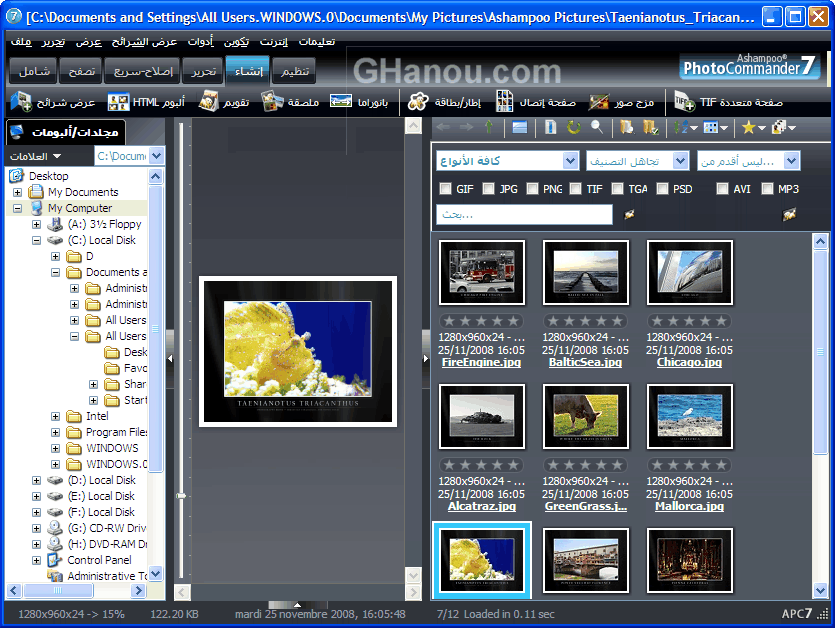This screenshot has height=628, width=835.
Task: Open the selection tools dropdown icon
Action: [x=784, y=127]
